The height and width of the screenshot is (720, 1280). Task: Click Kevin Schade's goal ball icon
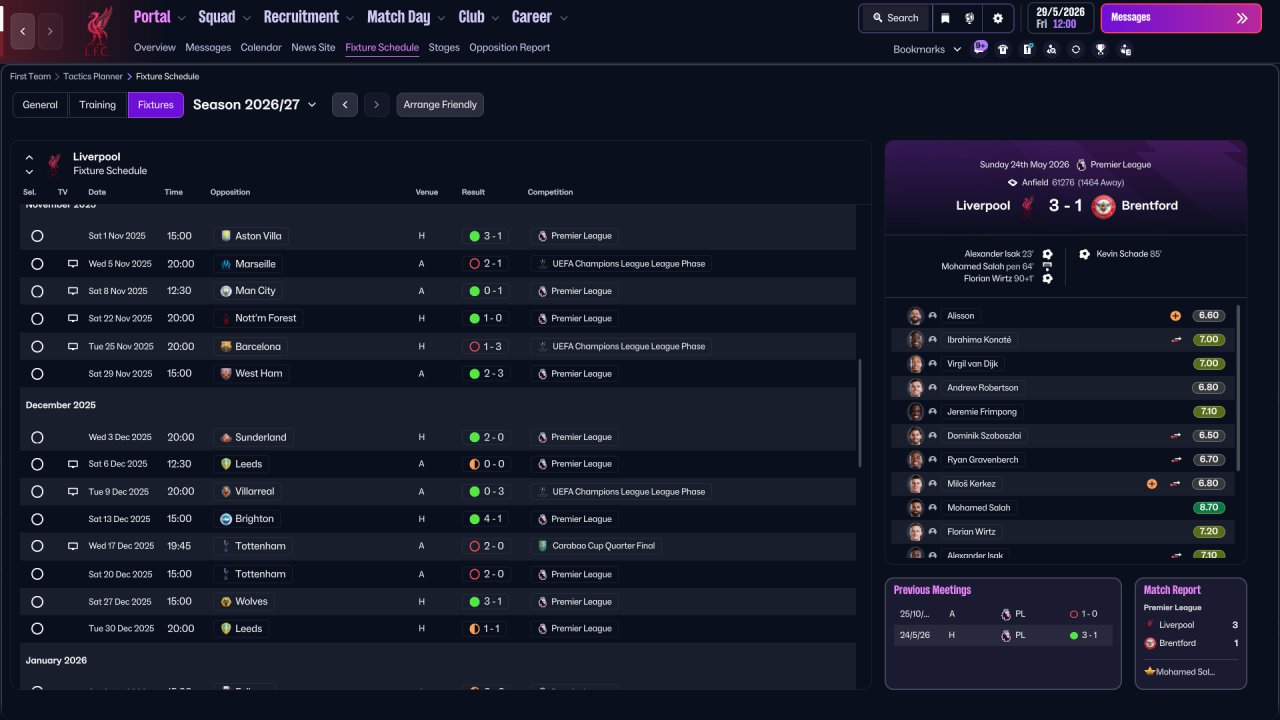(1085, 254)
